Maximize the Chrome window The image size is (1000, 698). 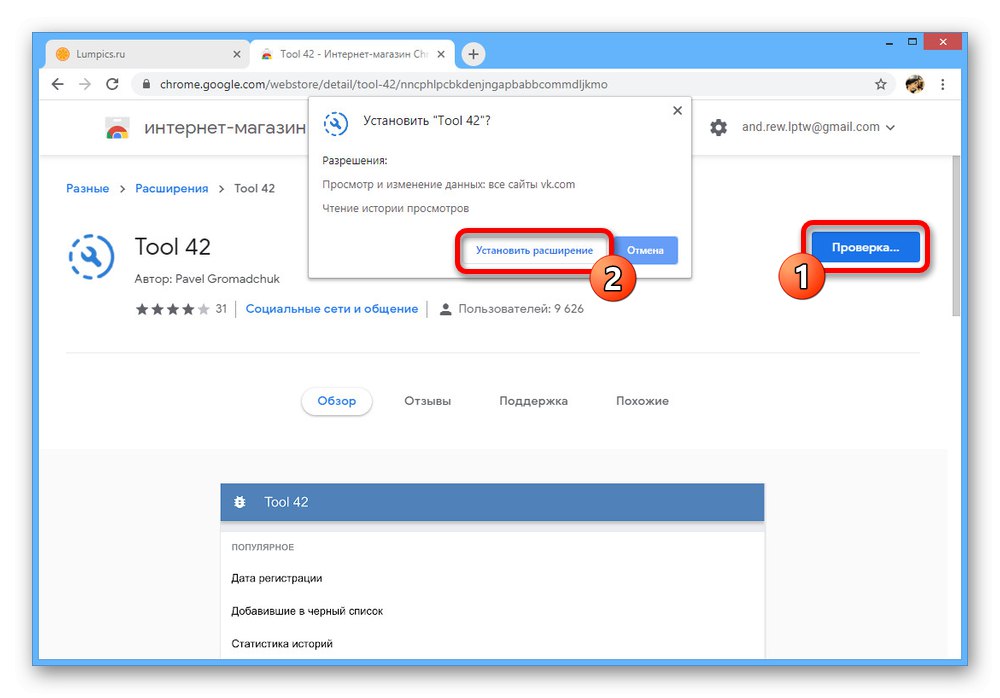coord(913,42)
